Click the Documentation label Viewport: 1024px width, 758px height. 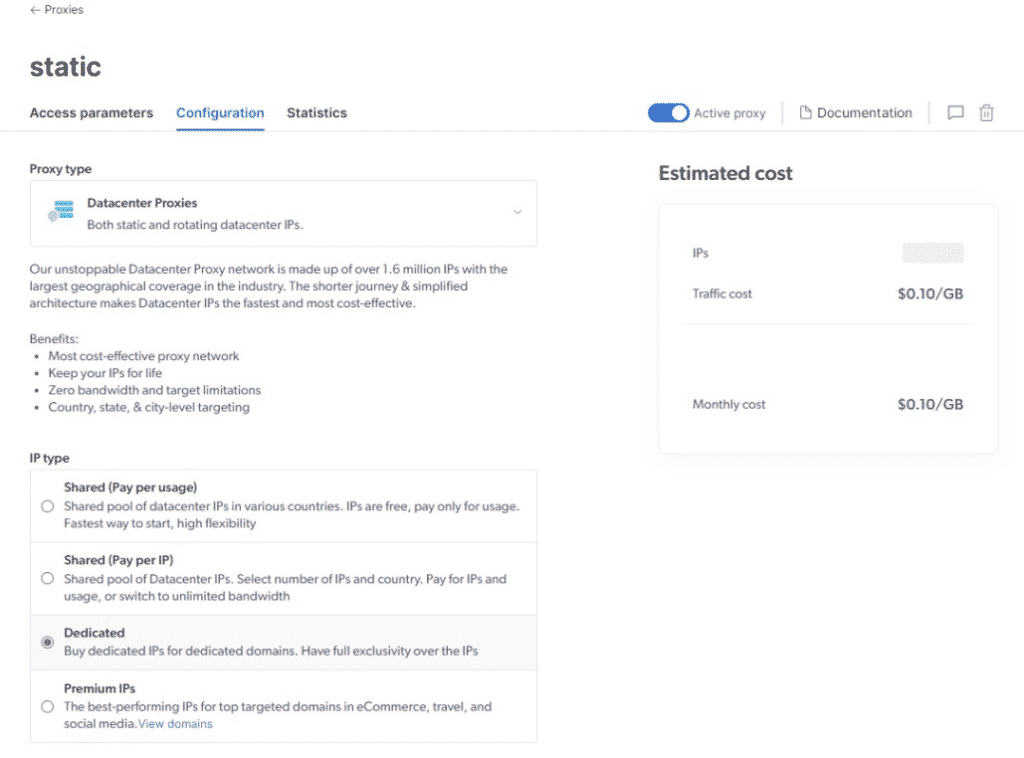[864, 112]
